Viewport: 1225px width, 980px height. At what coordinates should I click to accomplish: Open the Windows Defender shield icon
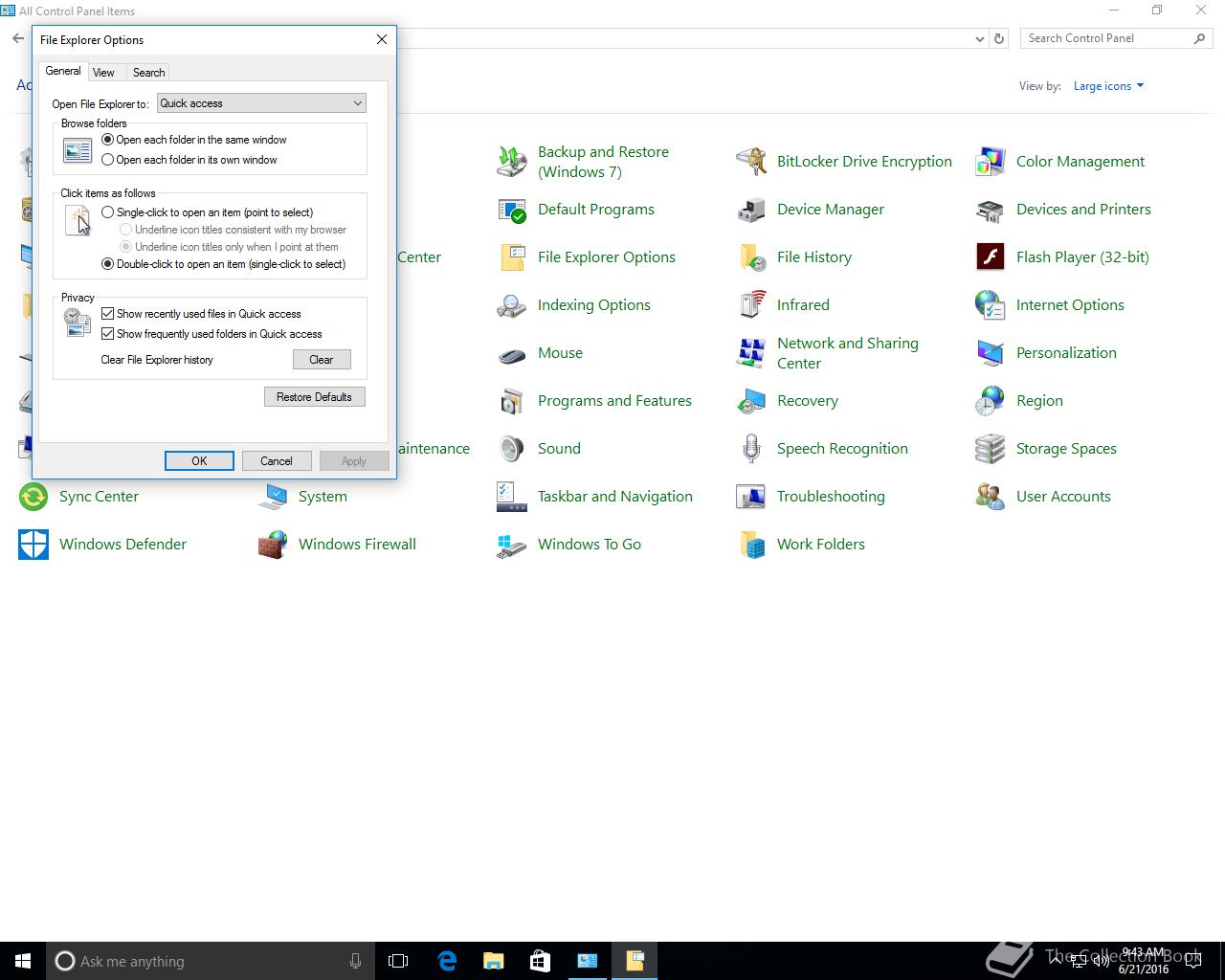pyautogui.click(x=33, y=545)
